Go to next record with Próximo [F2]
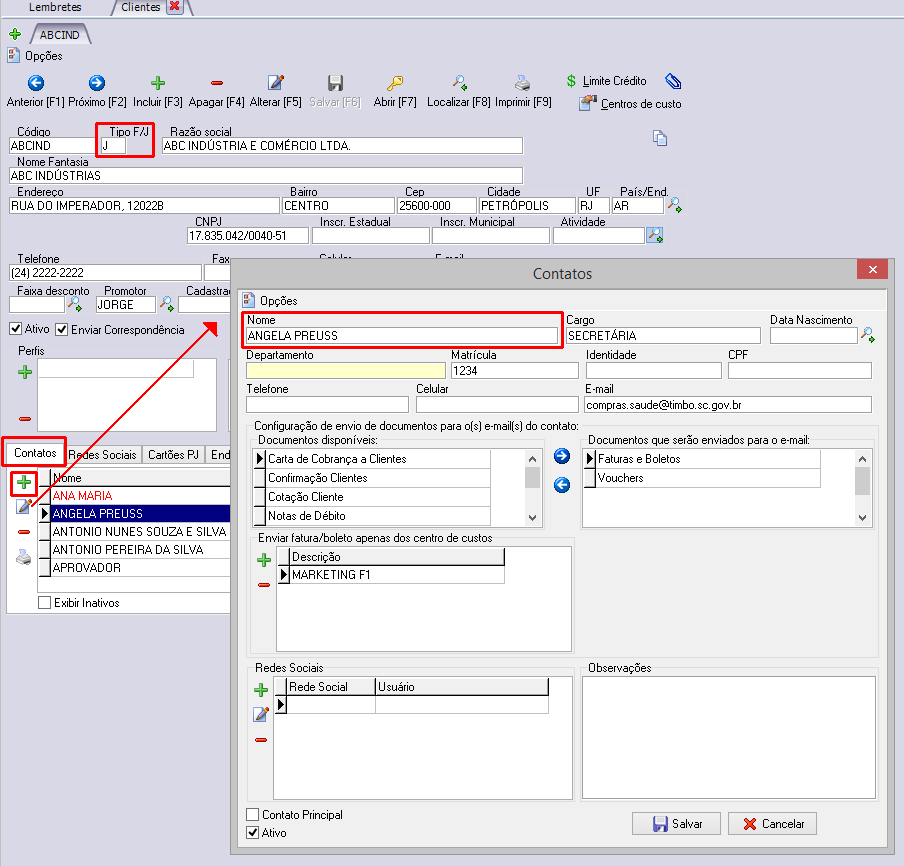This screenshot has height=866, width=904. tap(97, 91)
